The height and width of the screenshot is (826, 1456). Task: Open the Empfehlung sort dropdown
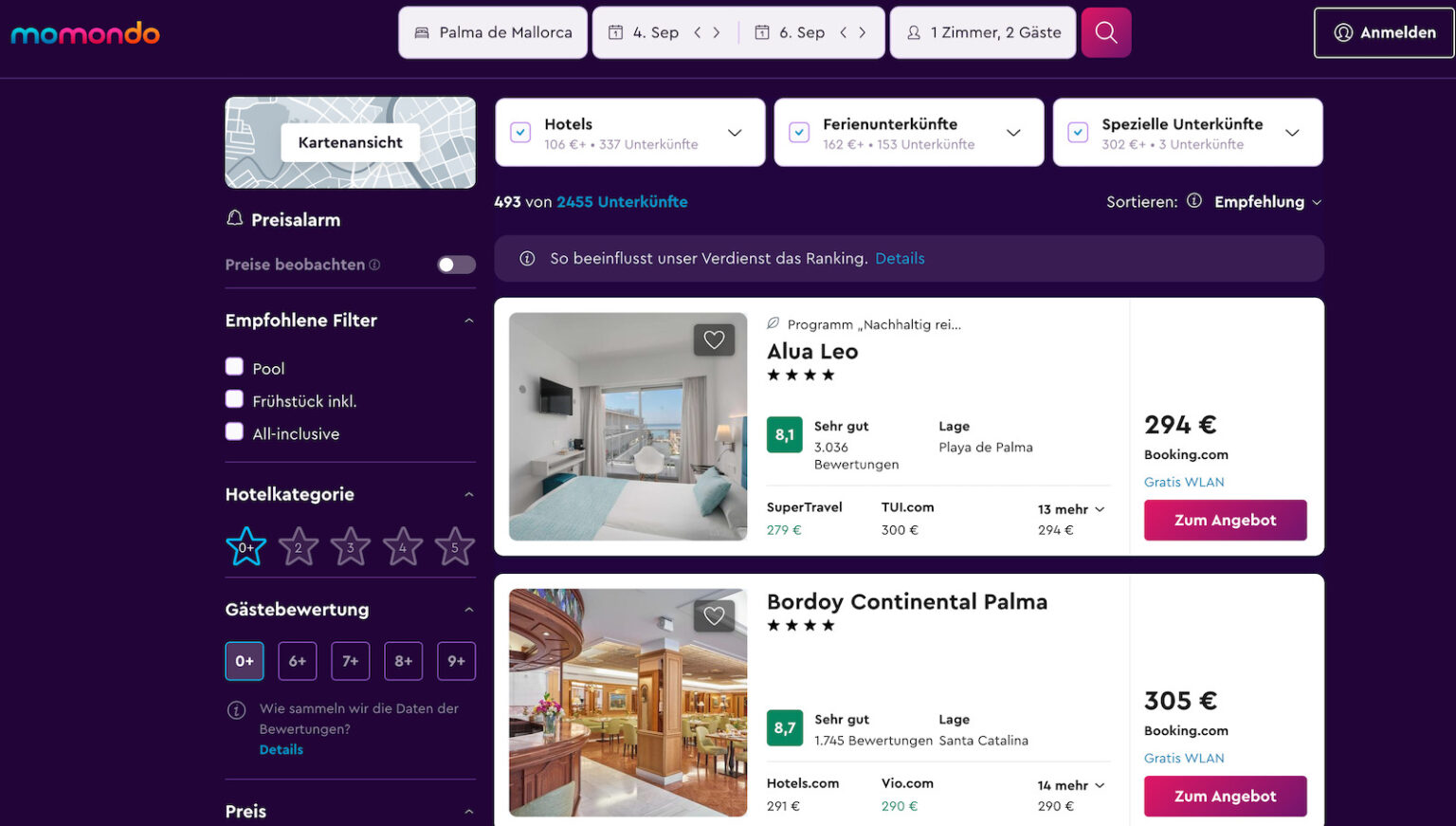[x=1267, y=202]
